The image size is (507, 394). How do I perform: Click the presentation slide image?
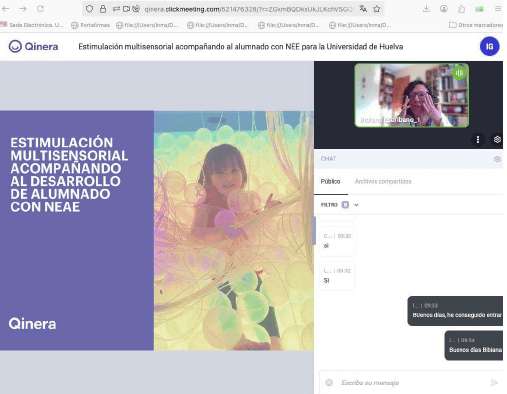coord(157,230)
